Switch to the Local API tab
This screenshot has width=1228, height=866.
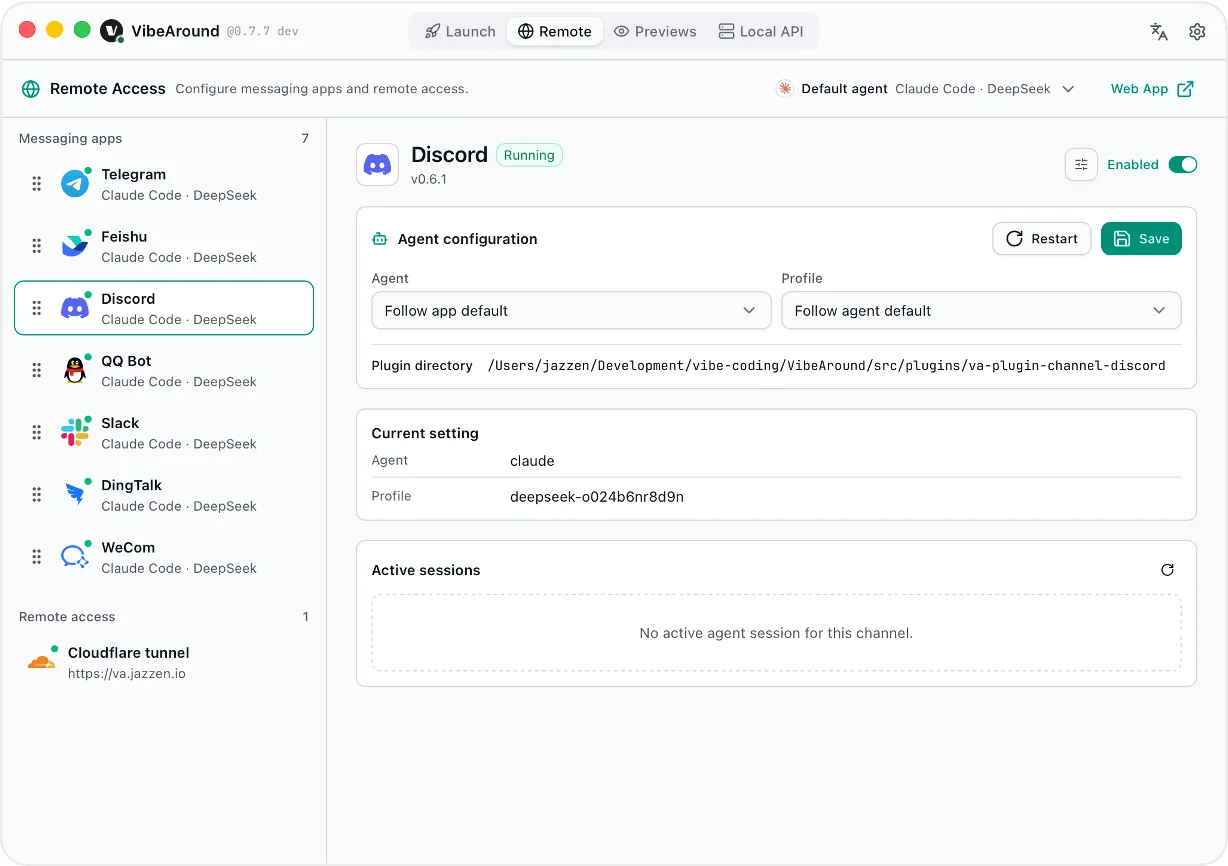point(761,31)
